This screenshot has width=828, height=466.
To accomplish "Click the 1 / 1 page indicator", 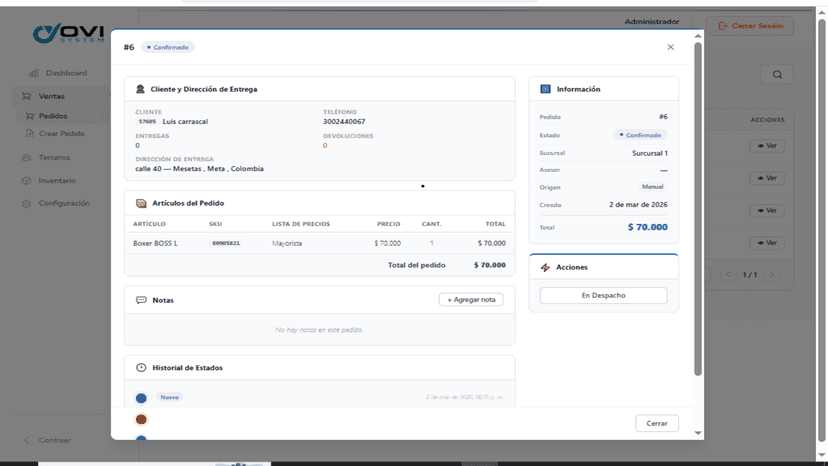I will (750, 275).
